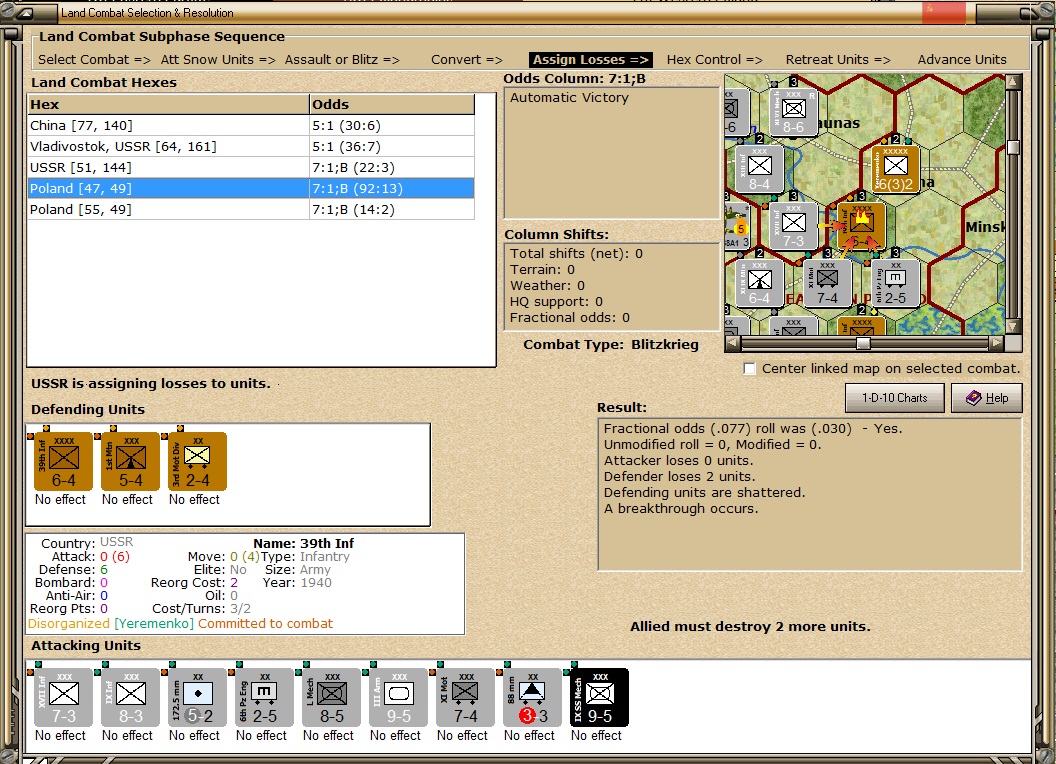Click the Assign Losses subphase step
Image resolution: width=1056 pixels, height=764 pixels.
point(591,59)
